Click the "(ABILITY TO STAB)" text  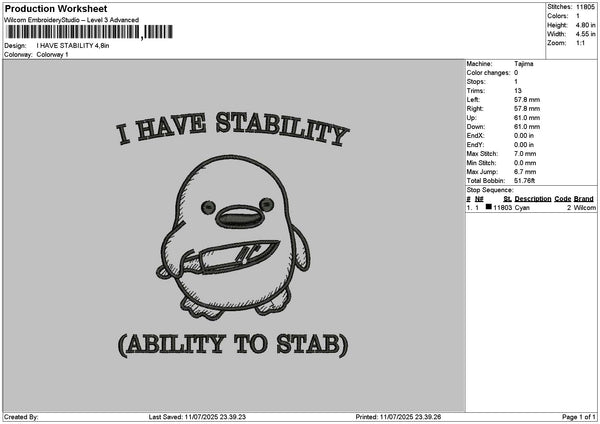point(233,344)
